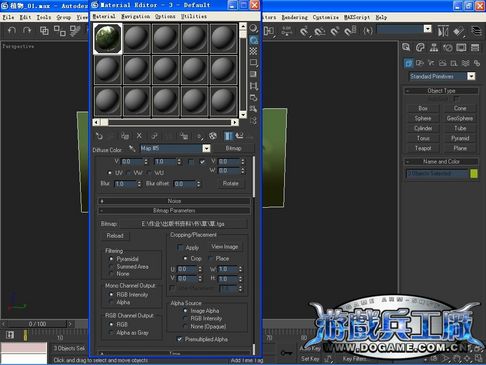Click Go to Parent icon
486x365 pixels.
(x=239, y=136)
